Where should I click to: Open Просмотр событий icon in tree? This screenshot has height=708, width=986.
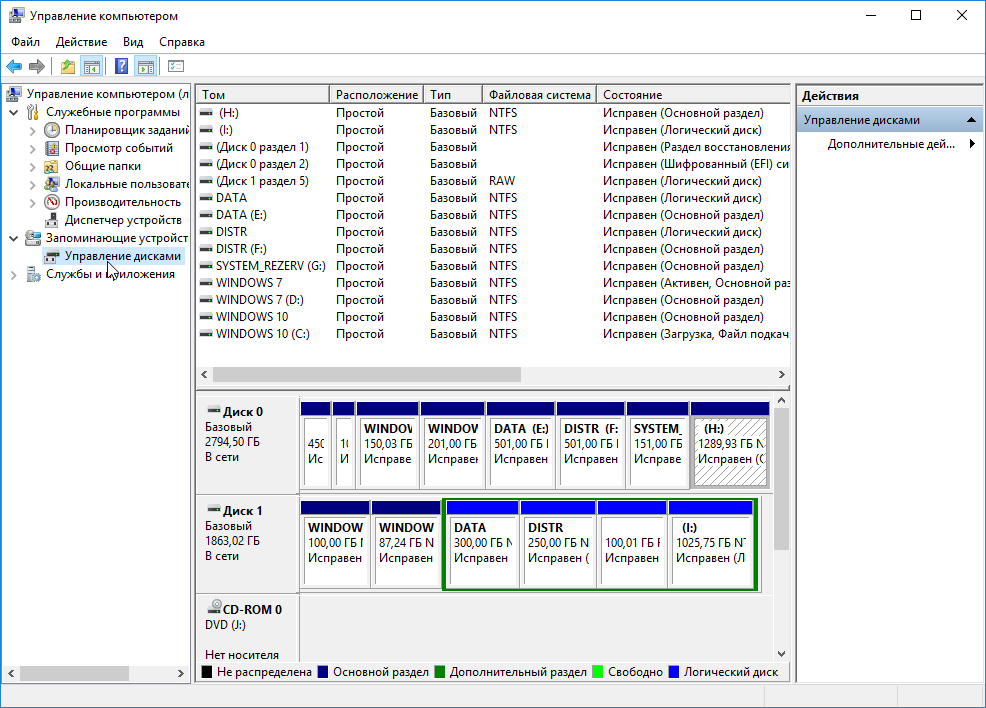coord(52,148)
